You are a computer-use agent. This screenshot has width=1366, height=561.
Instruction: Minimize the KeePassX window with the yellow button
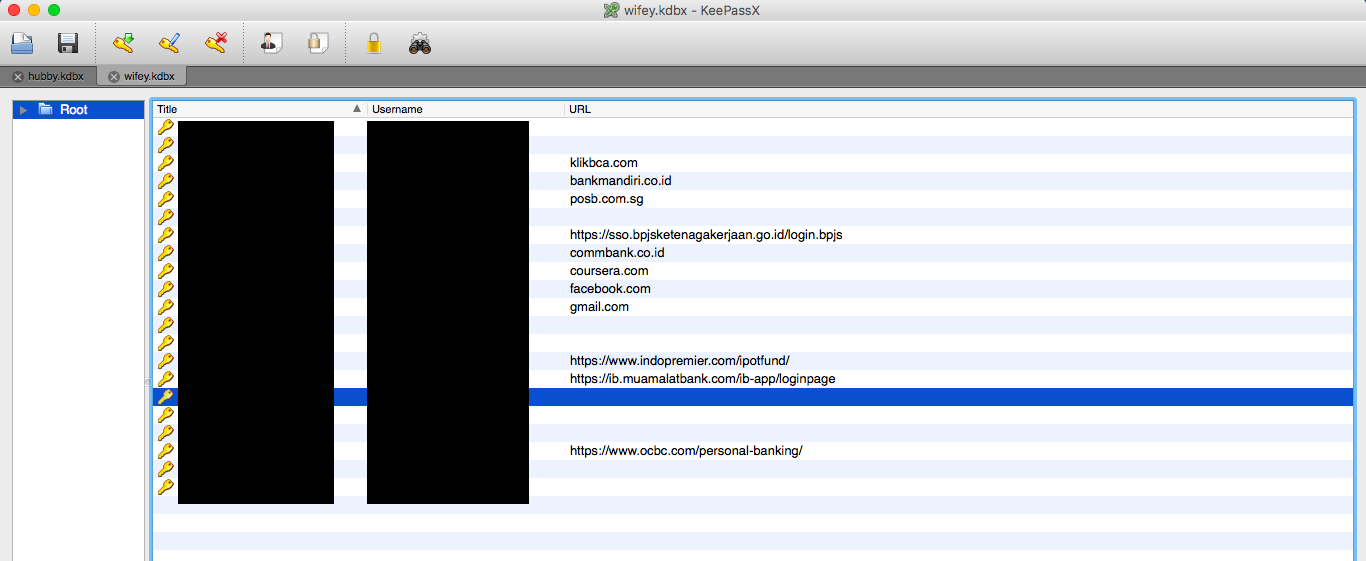(x=34, y=10)
